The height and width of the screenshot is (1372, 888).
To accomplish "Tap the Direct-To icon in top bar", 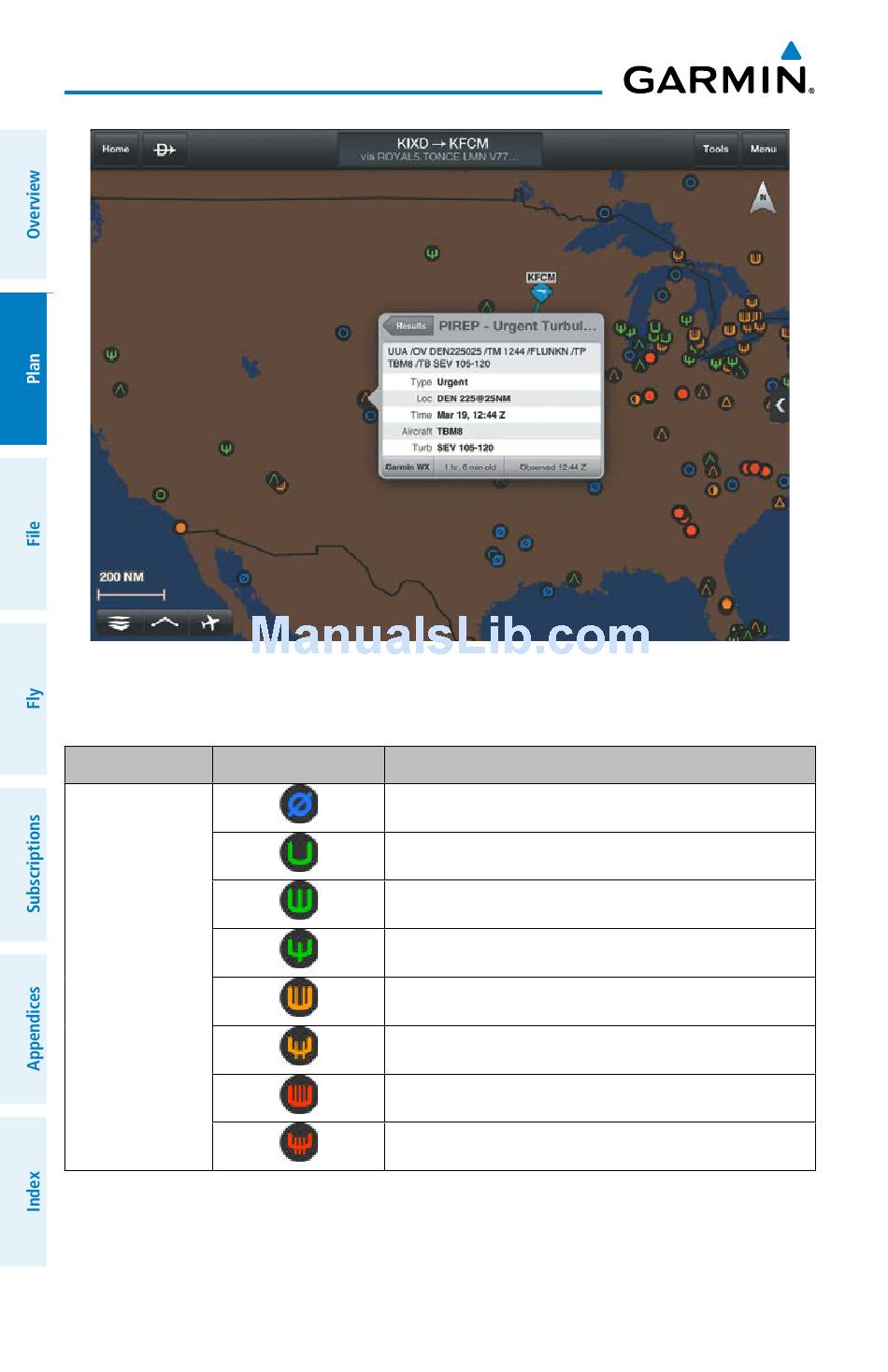I will (165, 150).
